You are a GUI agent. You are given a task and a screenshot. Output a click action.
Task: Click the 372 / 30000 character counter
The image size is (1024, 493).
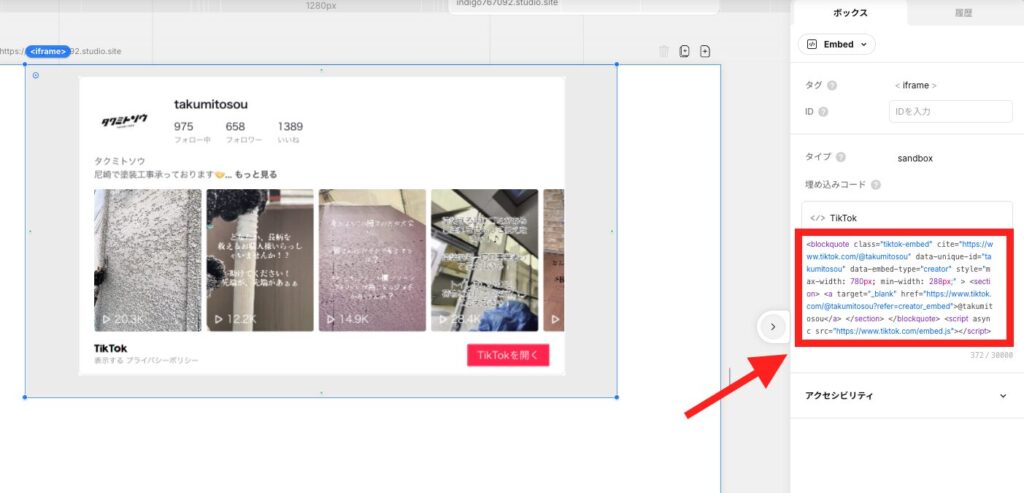pos(991,355)
